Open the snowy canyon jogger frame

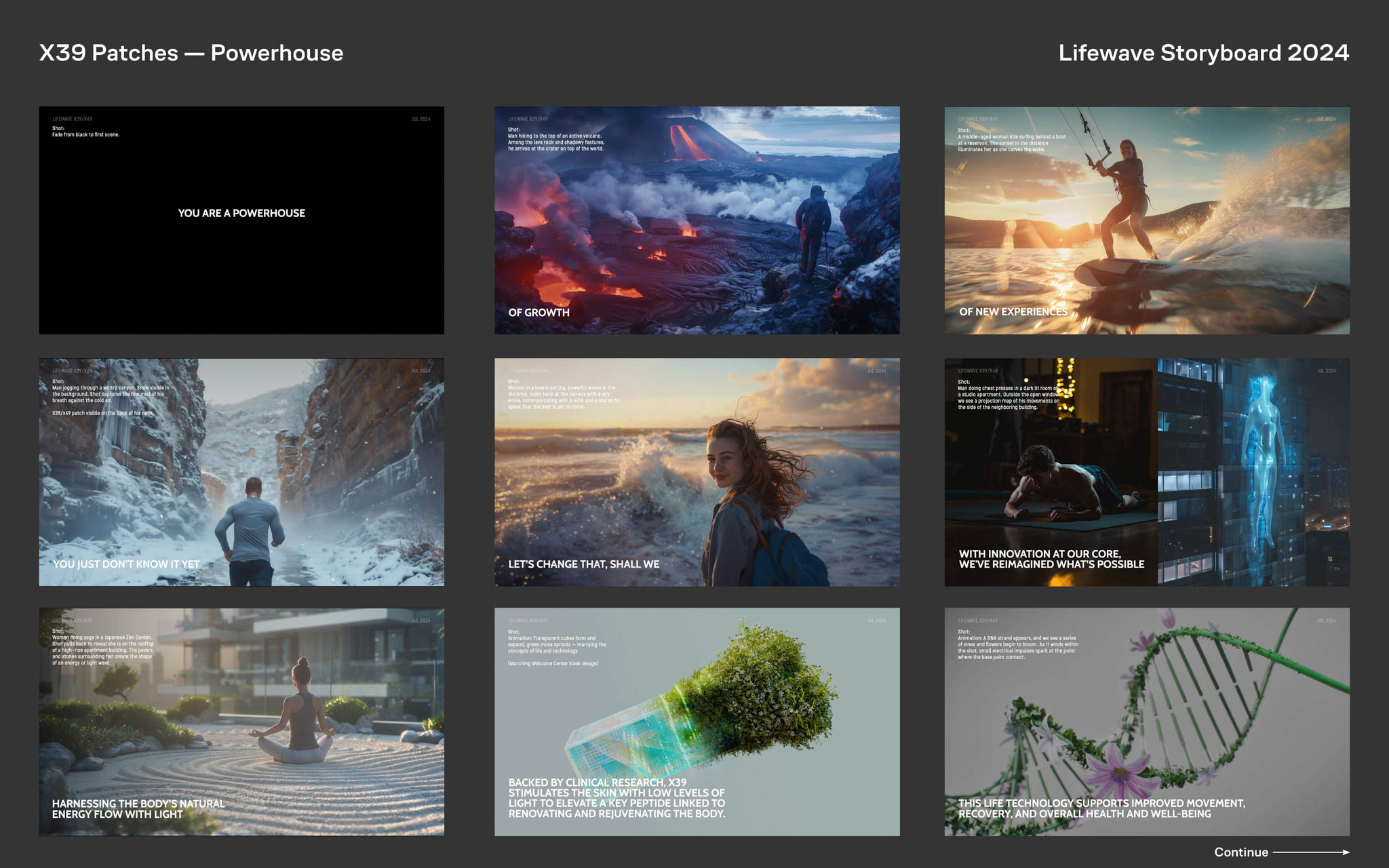241,472
